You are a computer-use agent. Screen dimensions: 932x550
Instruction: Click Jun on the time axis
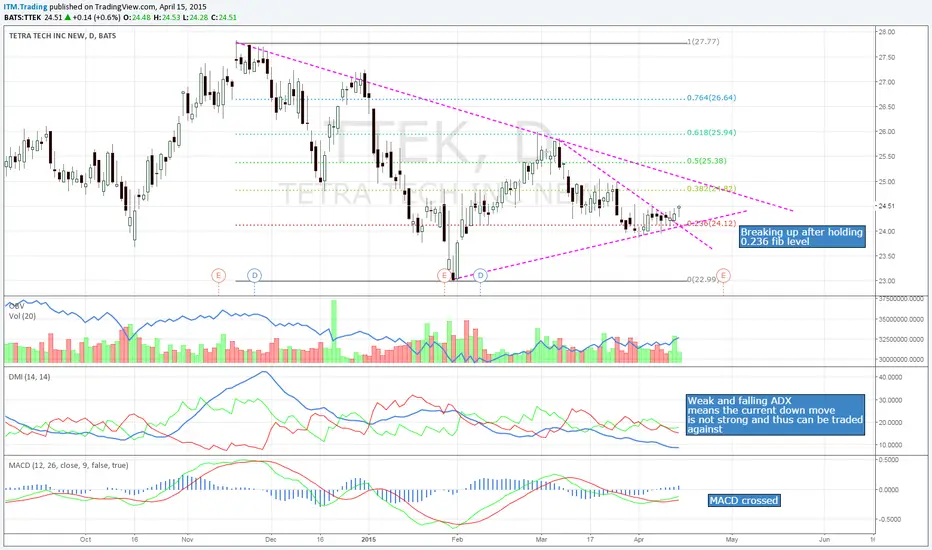pyautogui.click(x=824, y=539)
